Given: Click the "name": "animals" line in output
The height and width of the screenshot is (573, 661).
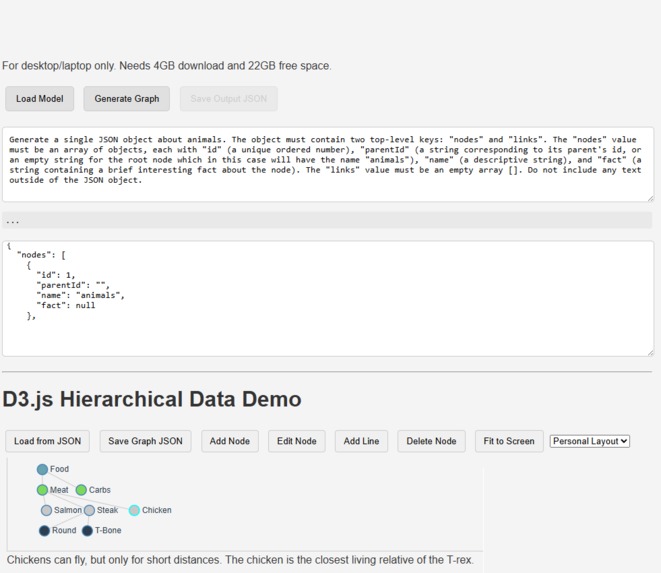Looking at the screenshot, I should tap(81, 295).
